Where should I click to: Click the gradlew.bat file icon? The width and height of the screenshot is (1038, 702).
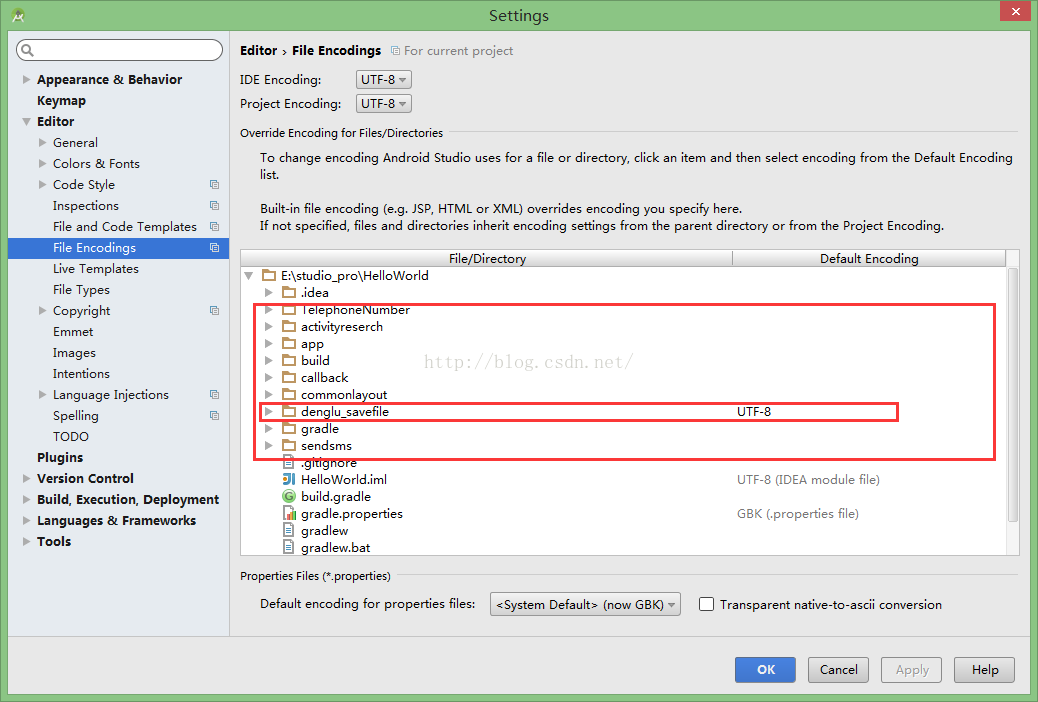(x=289, y=548)
